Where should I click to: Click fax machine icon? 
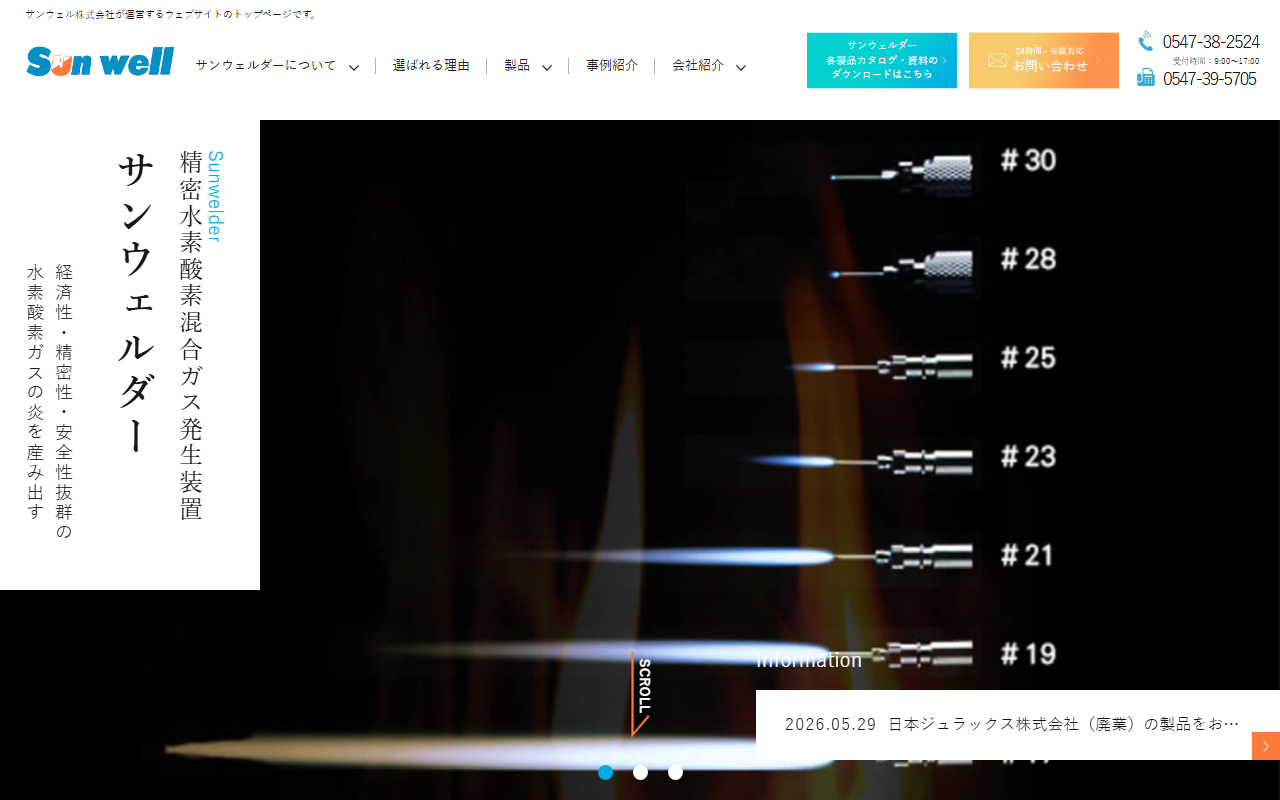click(x=1146, y=77)
